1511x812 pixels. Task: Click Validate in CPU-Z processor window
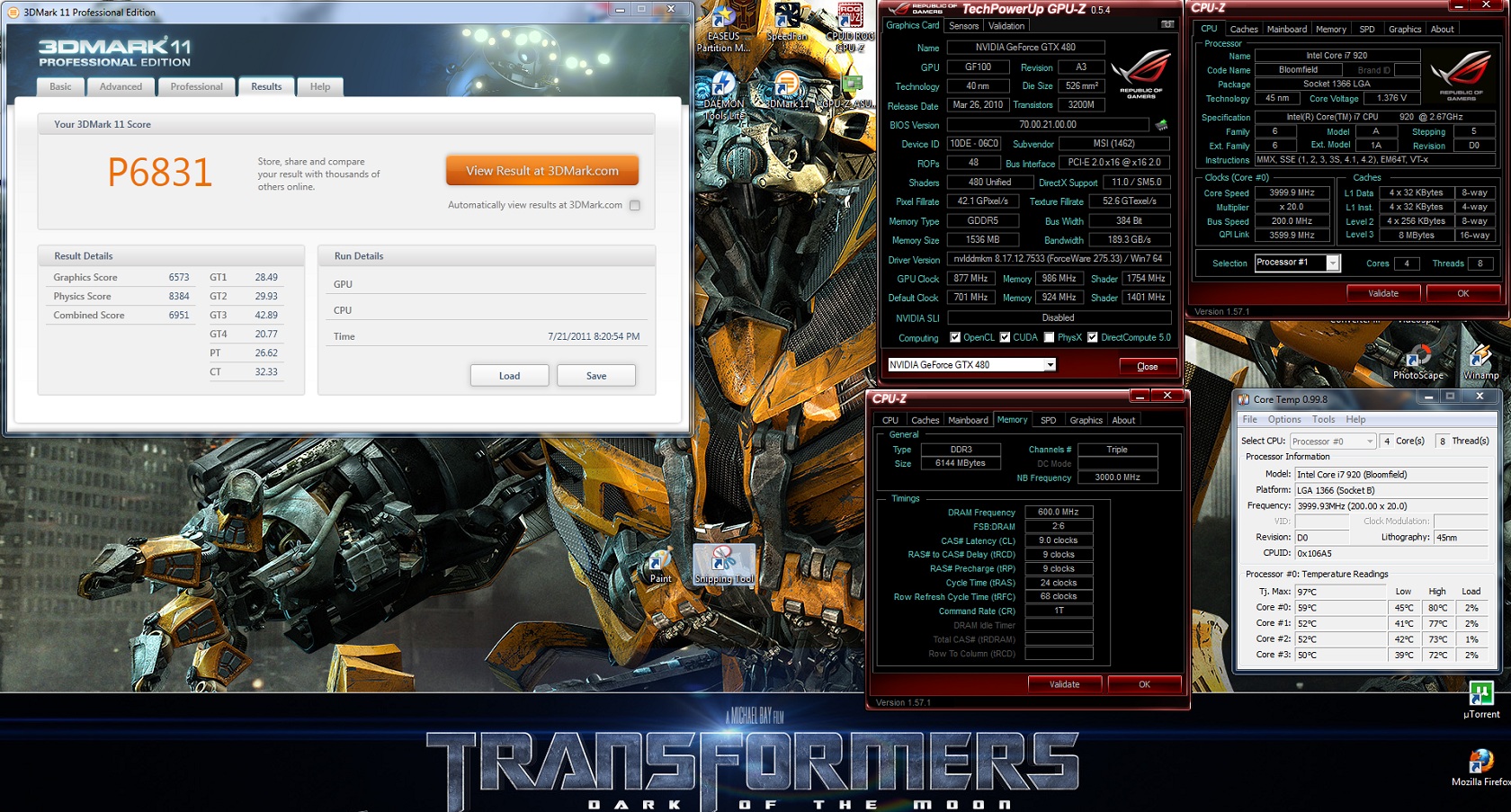[1383, 293]
